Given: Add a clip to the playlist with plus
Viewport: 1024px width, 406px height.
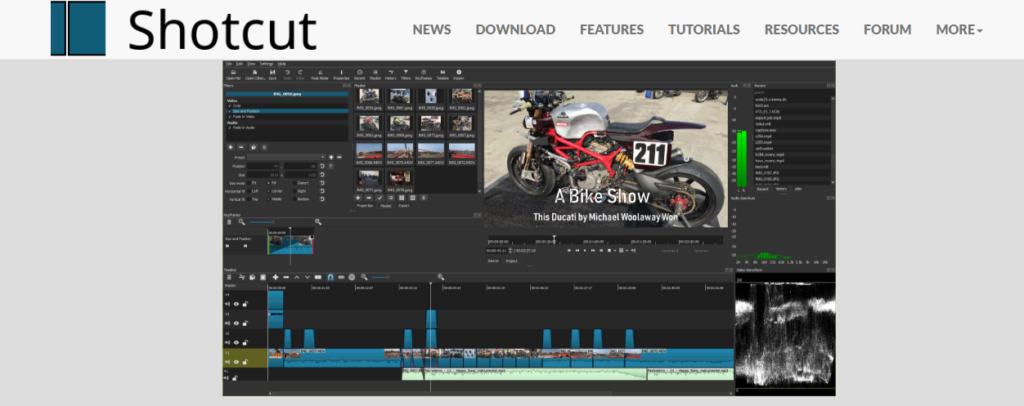Looking at the screenshot, I should (x=358, y=197).
